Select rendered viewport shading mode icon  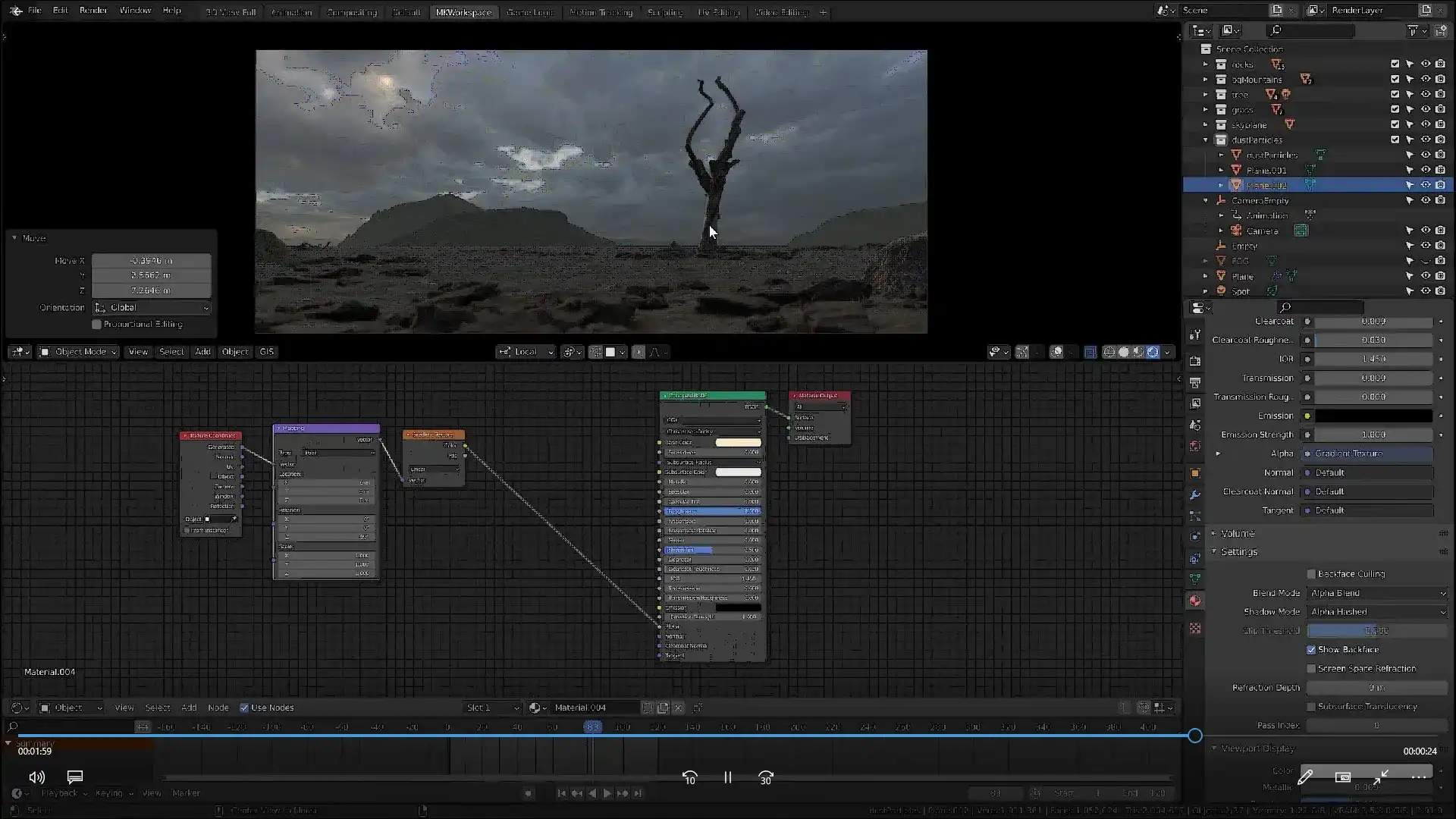pyautogui.click(x=1153, y=352)
